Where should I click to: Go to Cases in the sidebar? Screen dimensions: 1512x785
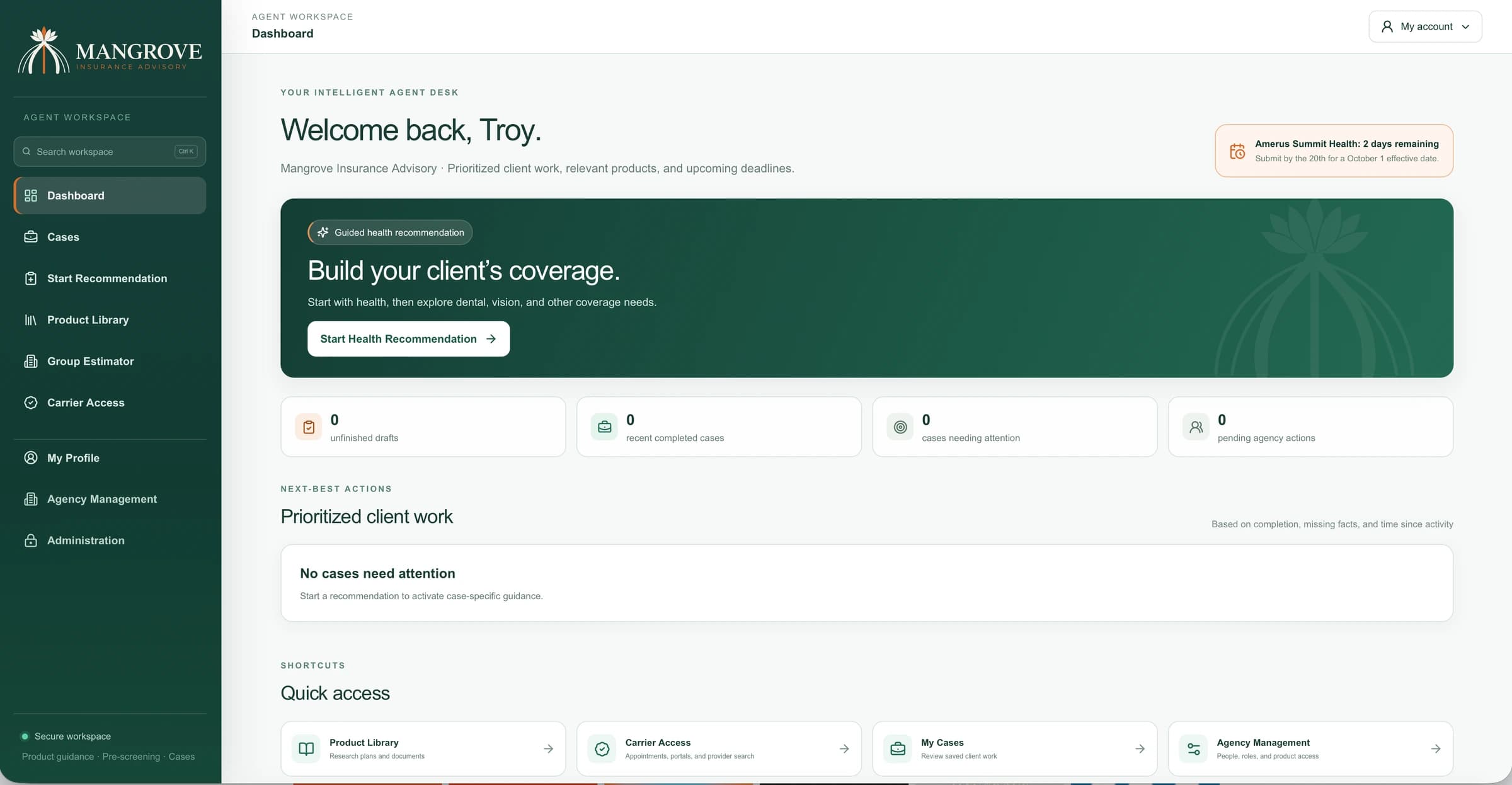click(x=110, y=237)
